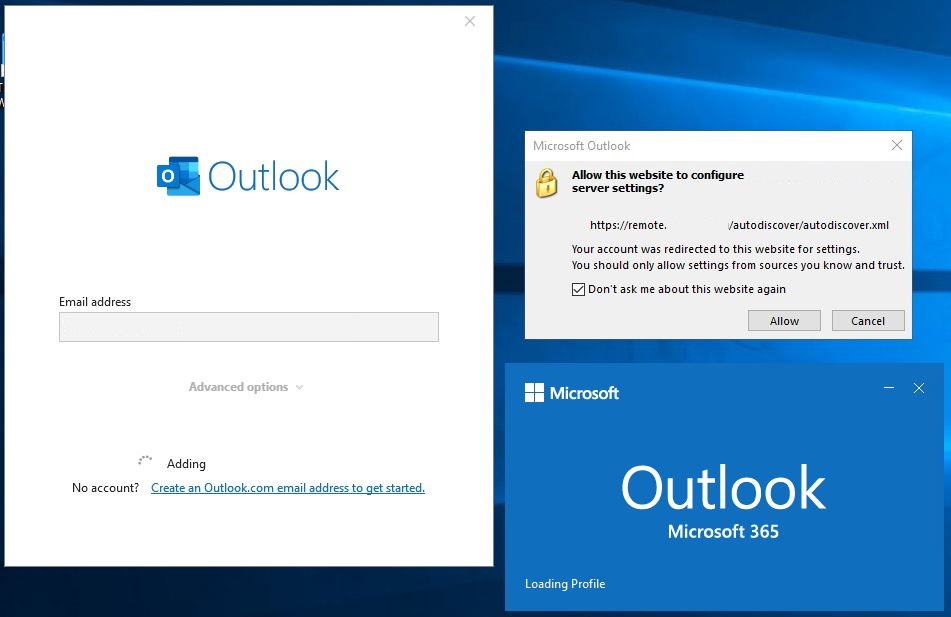Click the 'Email address' field label
Image resolution: width=951 pixels, height=617 pixels.
95,302
